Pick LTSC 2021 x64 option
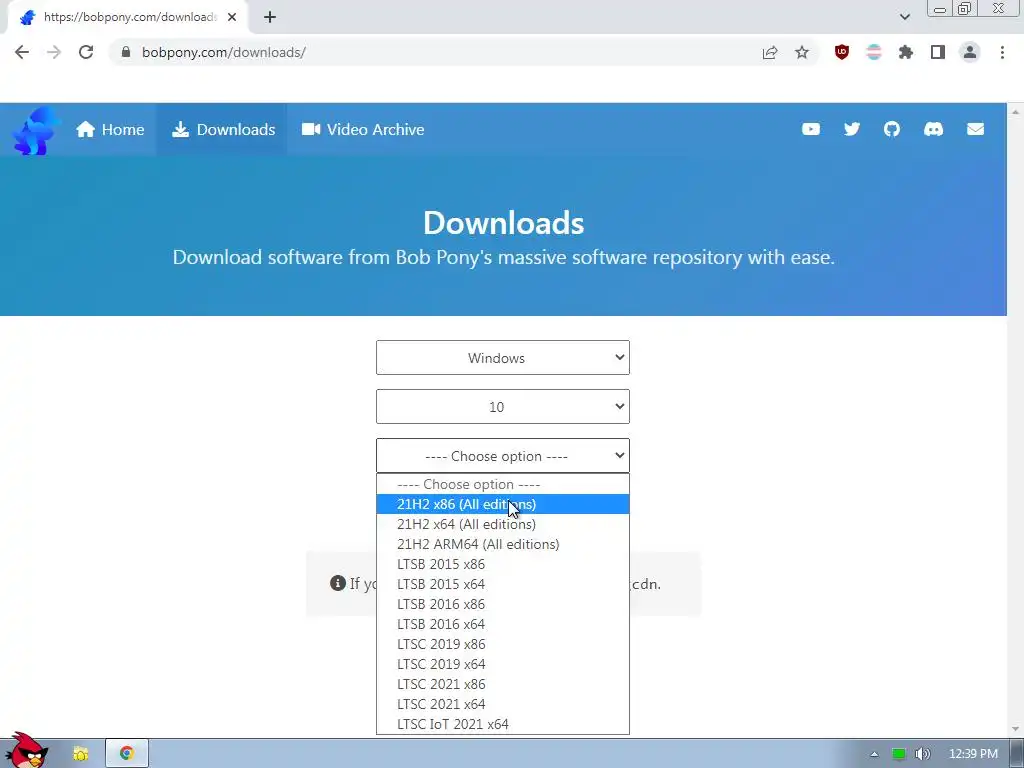This screenshot has height=768, width=1024. coord(503,704)
